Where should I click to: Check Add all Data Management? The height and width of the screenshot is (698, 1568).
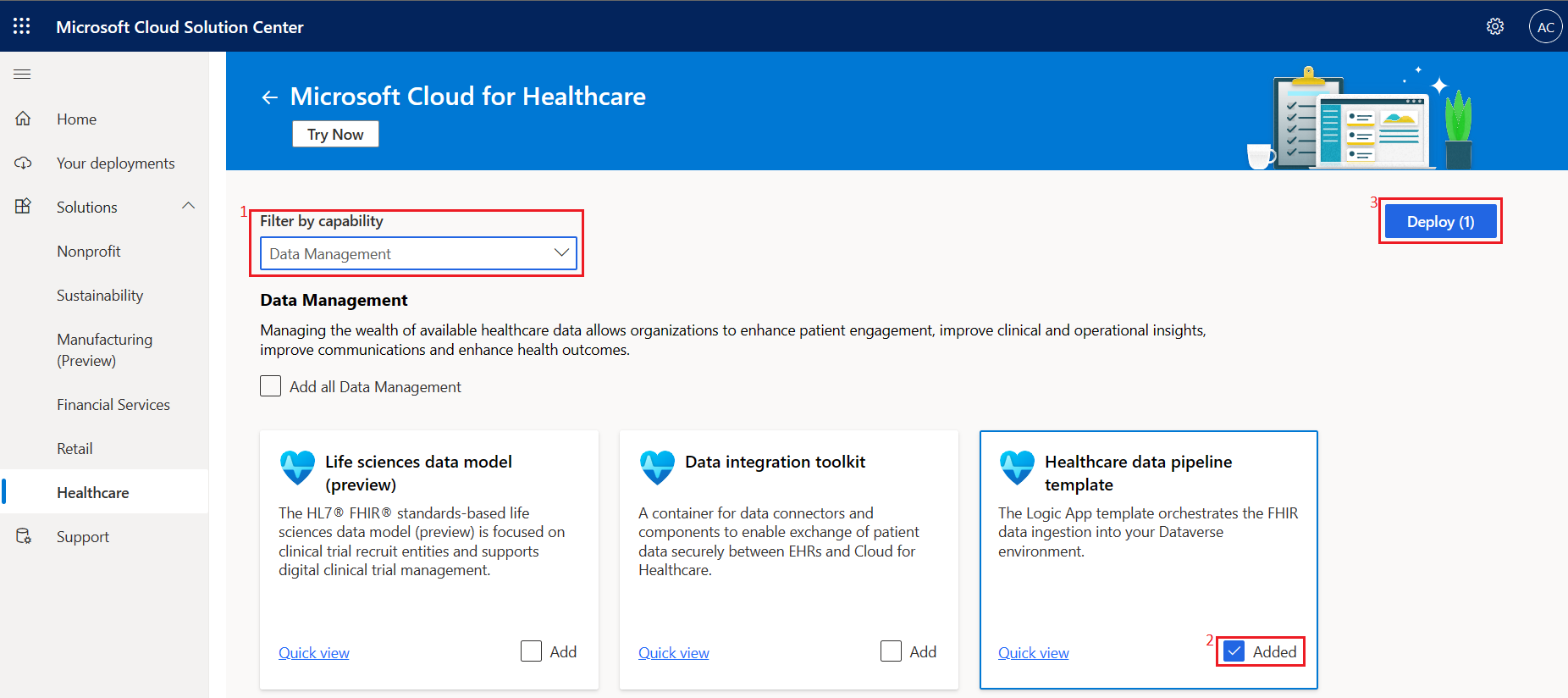click(x=270, y=386)
